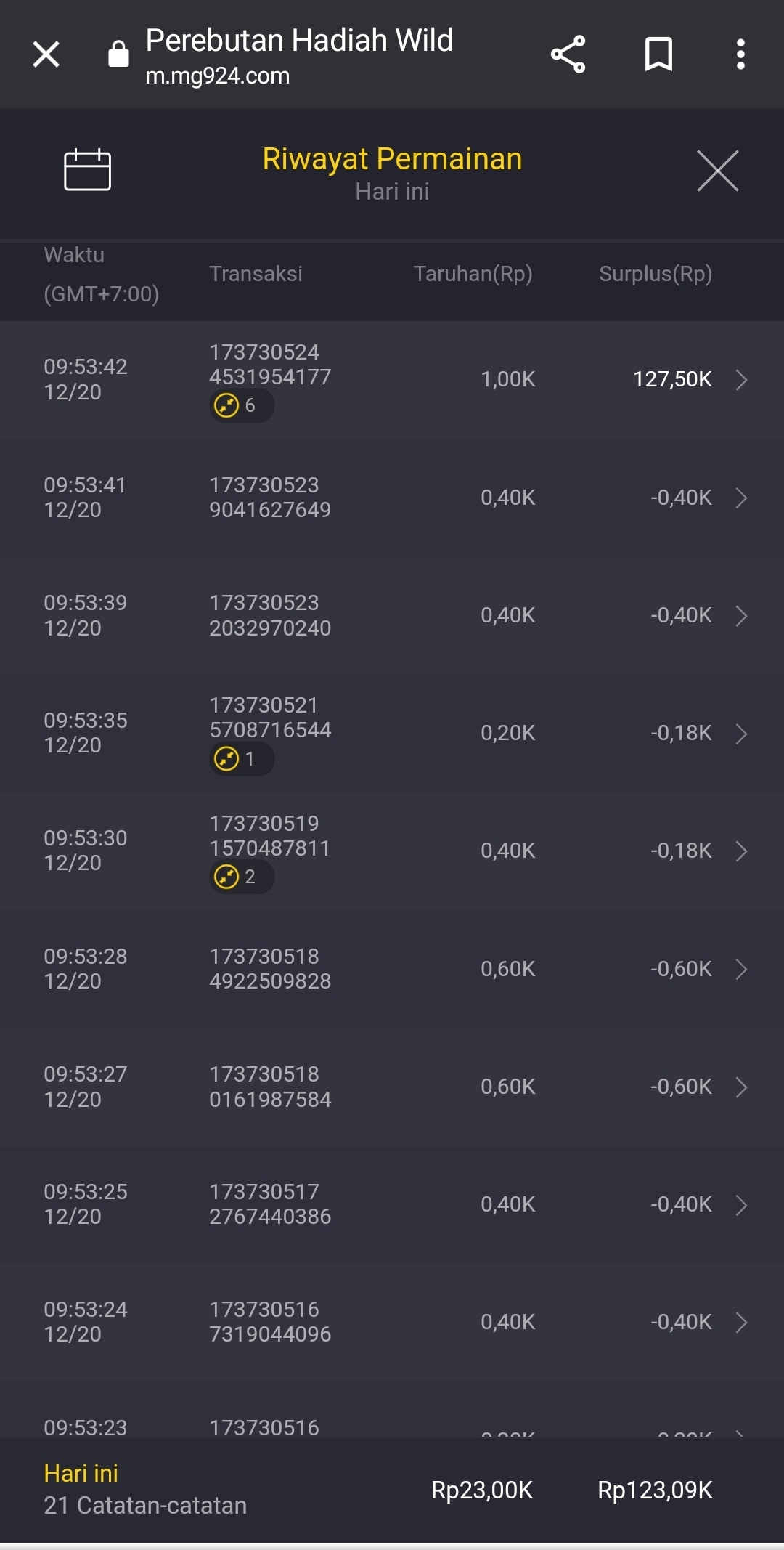Screen dimensions: 784x1550
Task: Close the Riwayat Permainan panel
Action: coord(717,171)
